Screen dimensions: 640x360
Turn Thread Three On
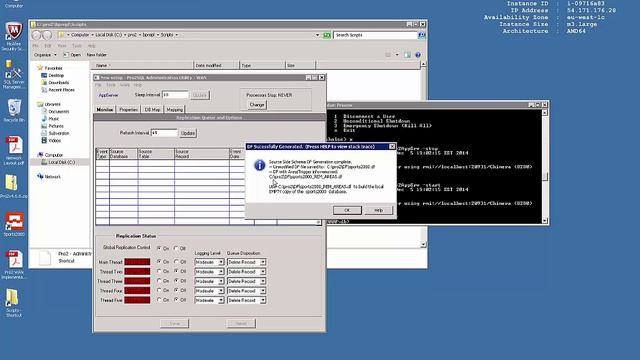click(x=159, y=281)
